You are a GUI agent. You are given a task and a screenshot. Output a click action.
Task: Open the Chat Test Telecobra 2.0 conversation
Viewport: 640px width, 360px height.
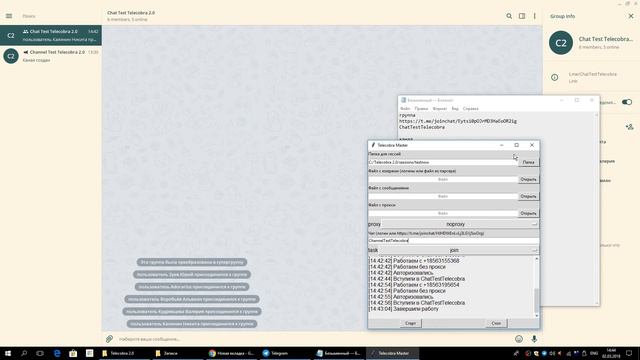(51, 35)
